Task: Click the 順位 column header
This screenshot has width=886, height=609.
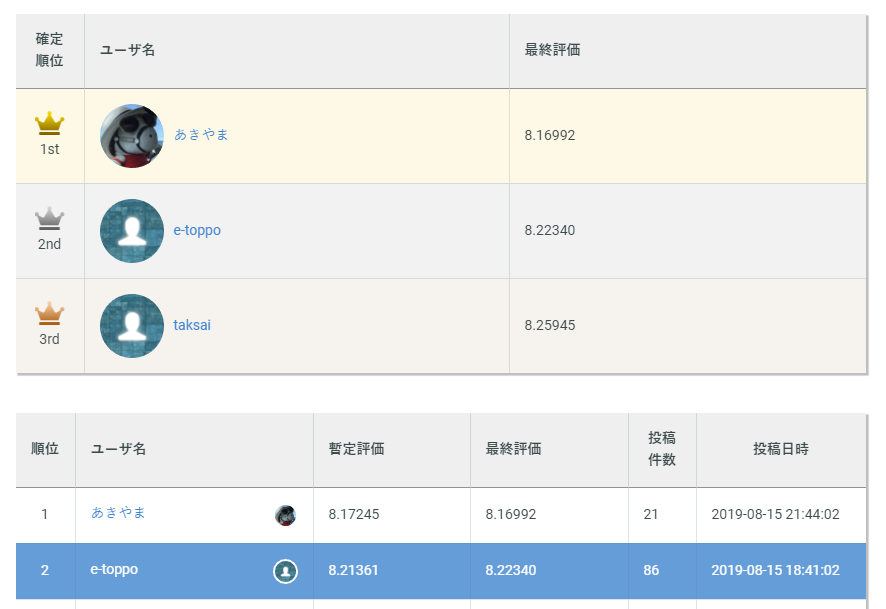Action: [45, 449]
